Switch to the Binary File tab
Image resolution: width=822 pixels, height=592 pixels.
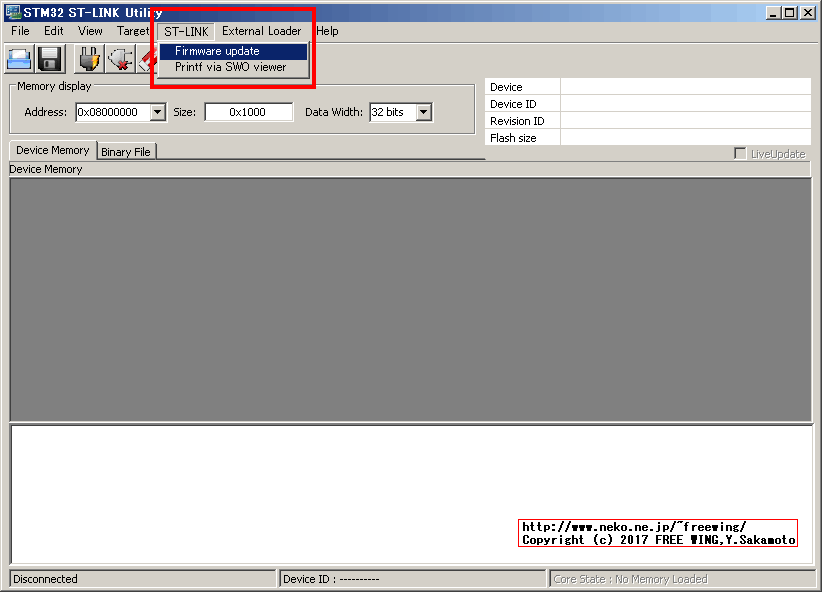pyautogui.click(x=126, y=151)
